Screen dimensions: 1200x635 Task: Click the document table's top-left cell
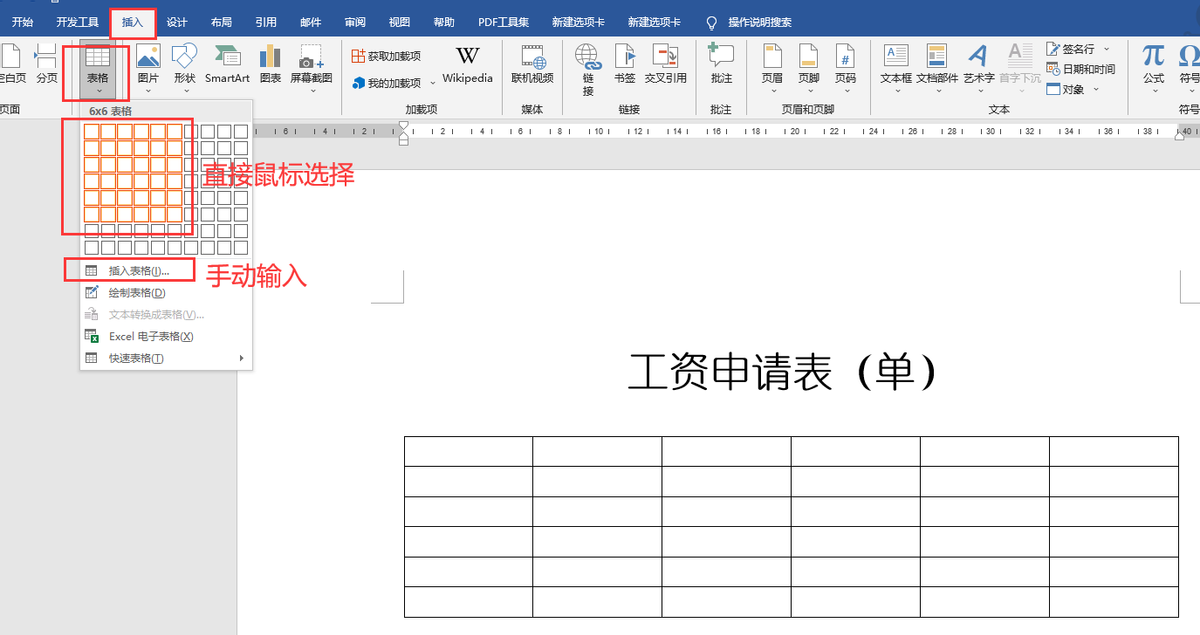[x=468, y=451]
